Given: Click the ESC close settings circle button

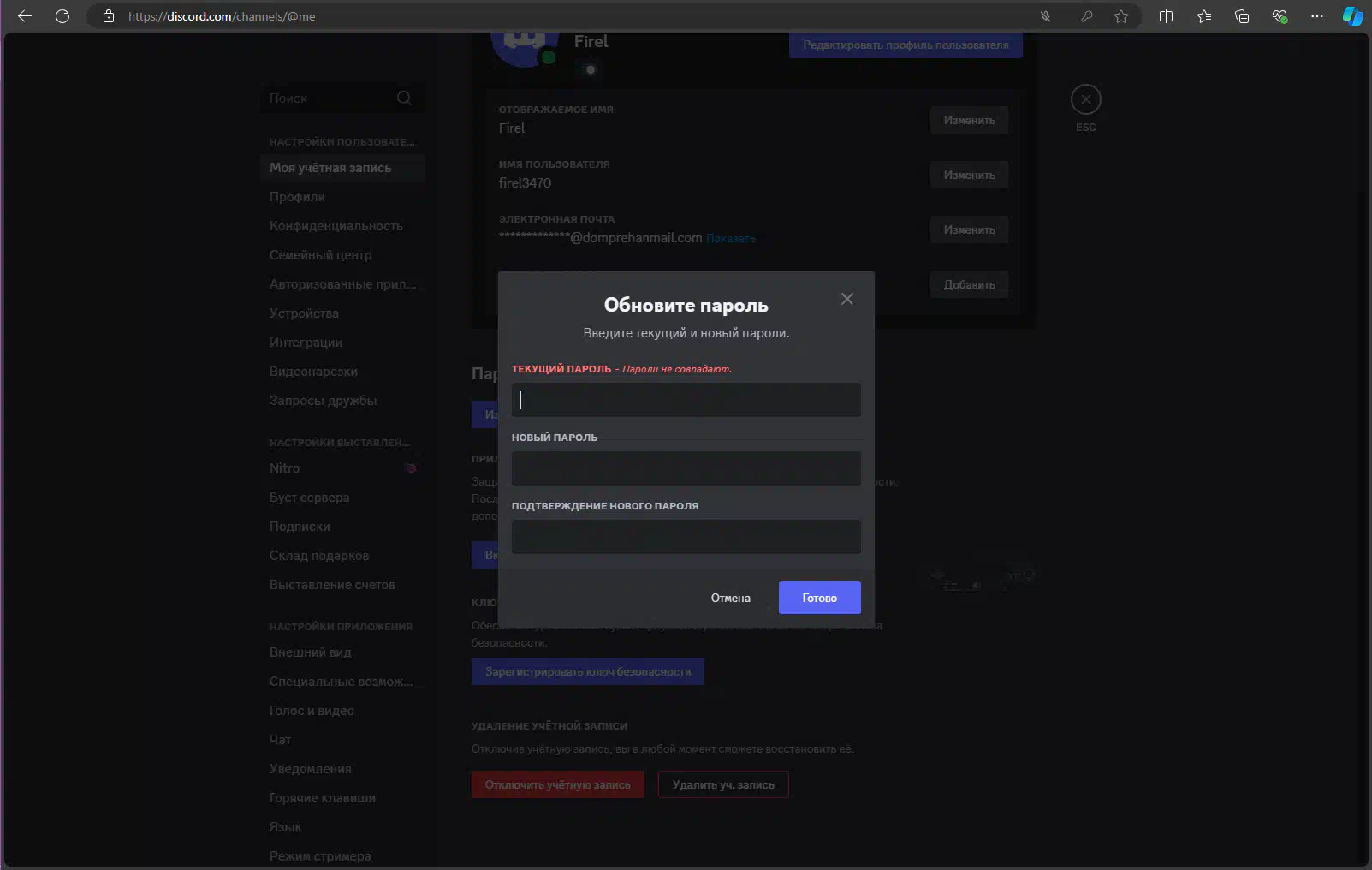Looking at the screenshot, I should pyautogui.click(x=1085, y=100).
